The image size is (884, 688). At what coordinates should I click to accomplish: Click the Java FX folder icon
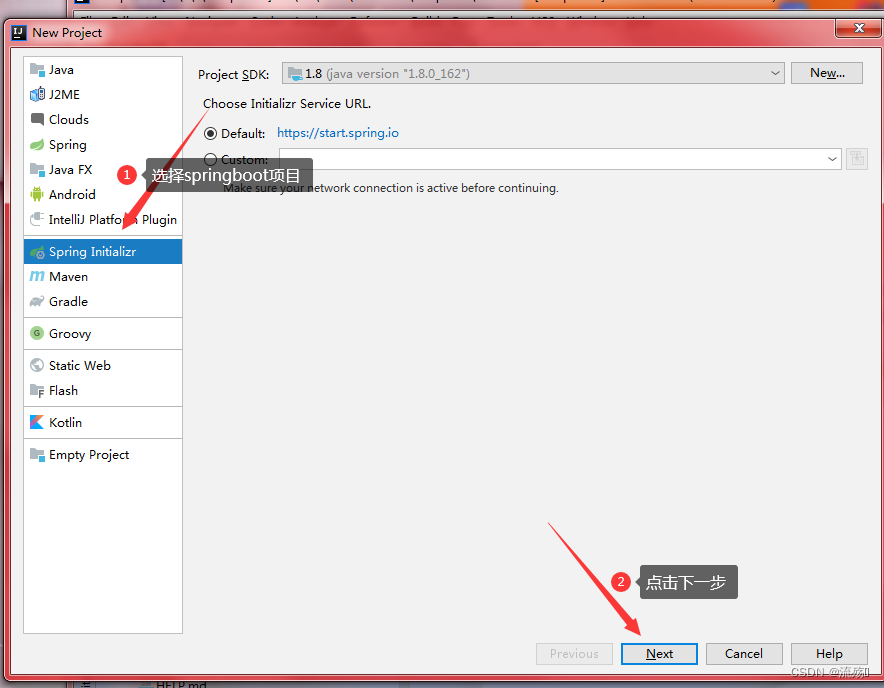coord(37,170)
